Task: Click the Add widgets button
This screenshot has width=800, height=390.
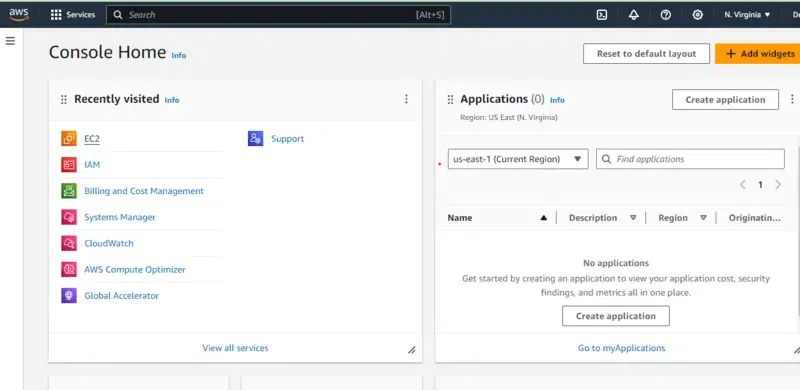Action: tap(758, 54)
